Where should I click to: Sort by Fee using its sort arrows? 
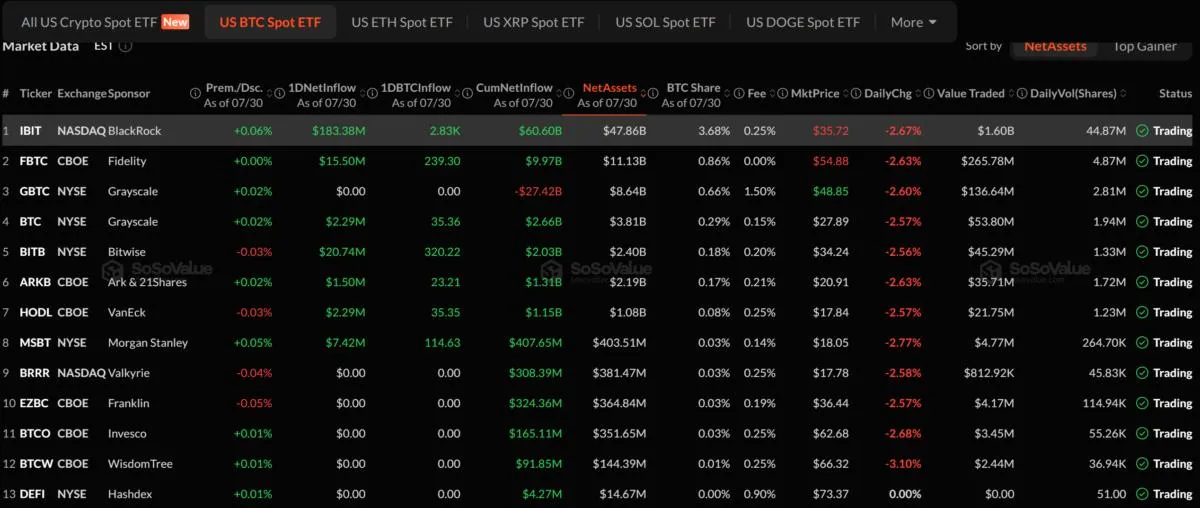[x=772, y=93]
